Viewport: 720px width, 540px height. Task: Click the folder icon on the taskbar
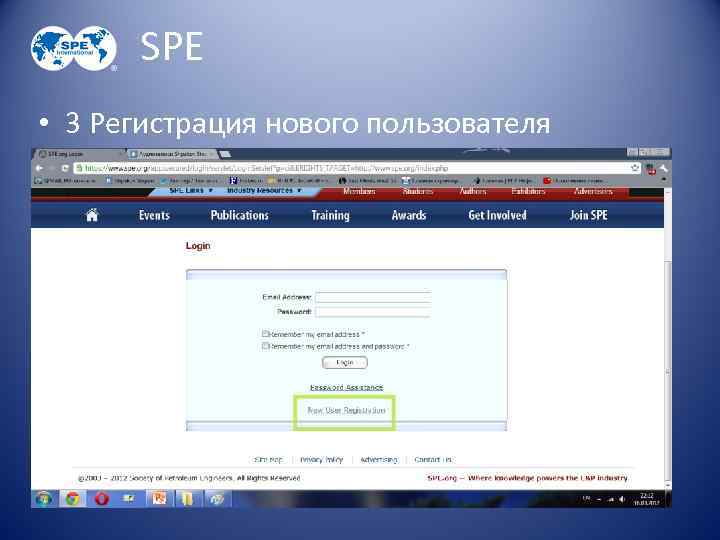point(187,499)
